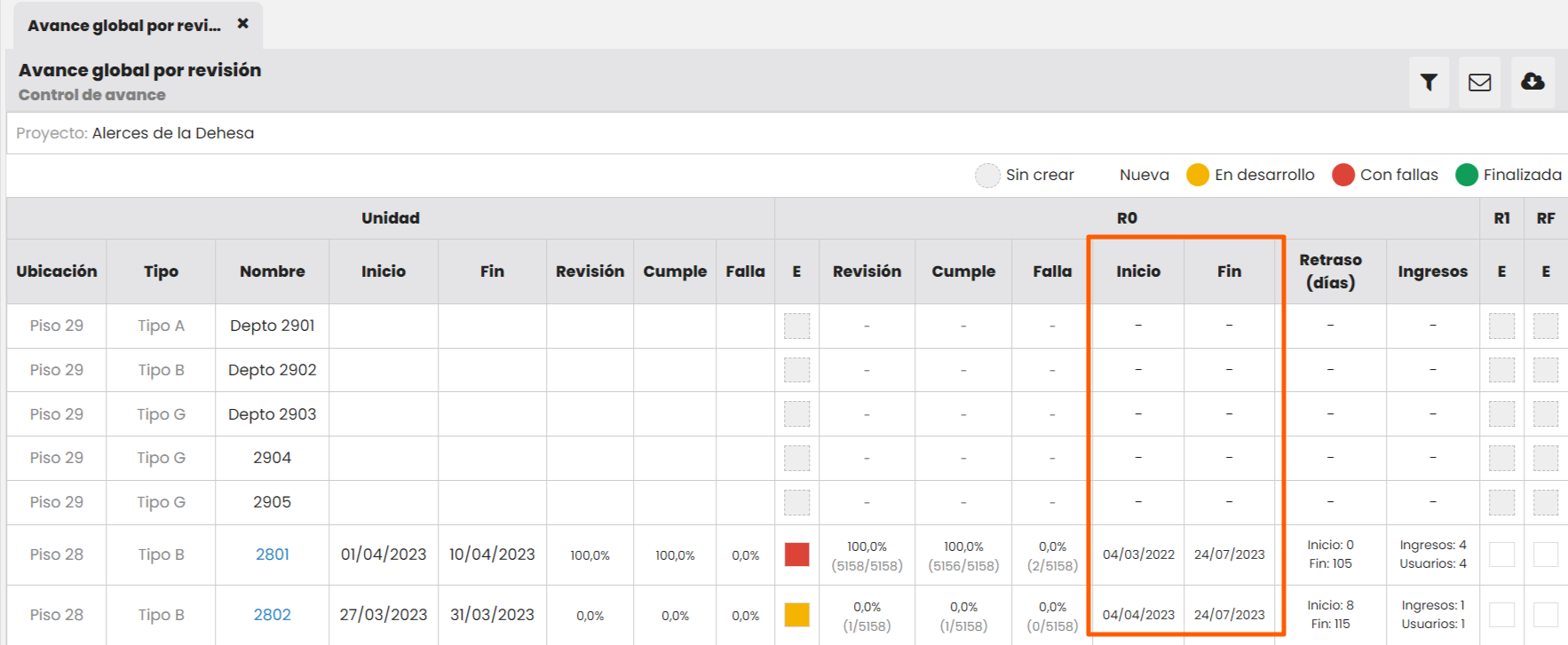Click the envelope email icon

click(x=1479, y=83)
